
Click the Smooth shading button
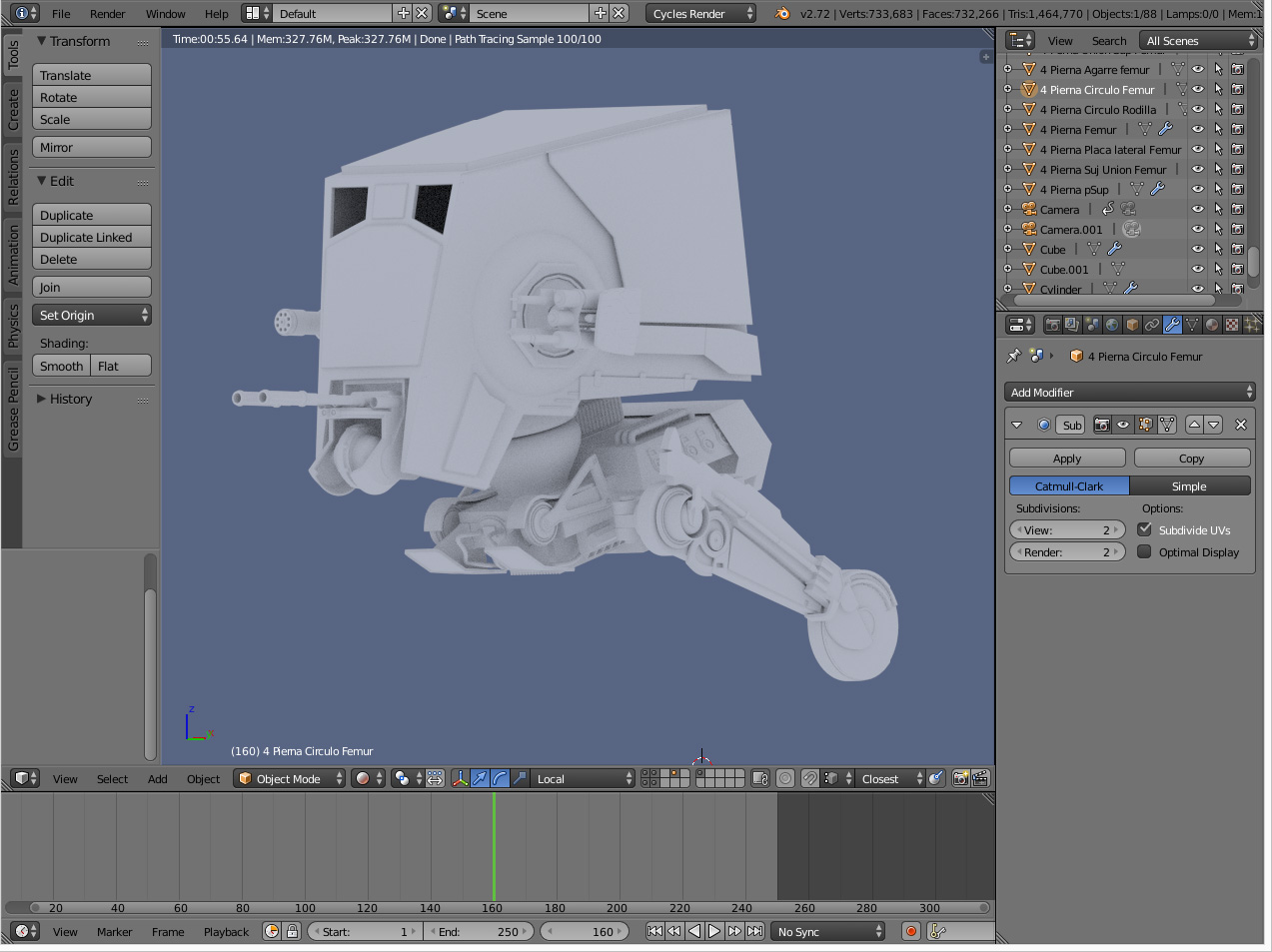coord(62,366)
